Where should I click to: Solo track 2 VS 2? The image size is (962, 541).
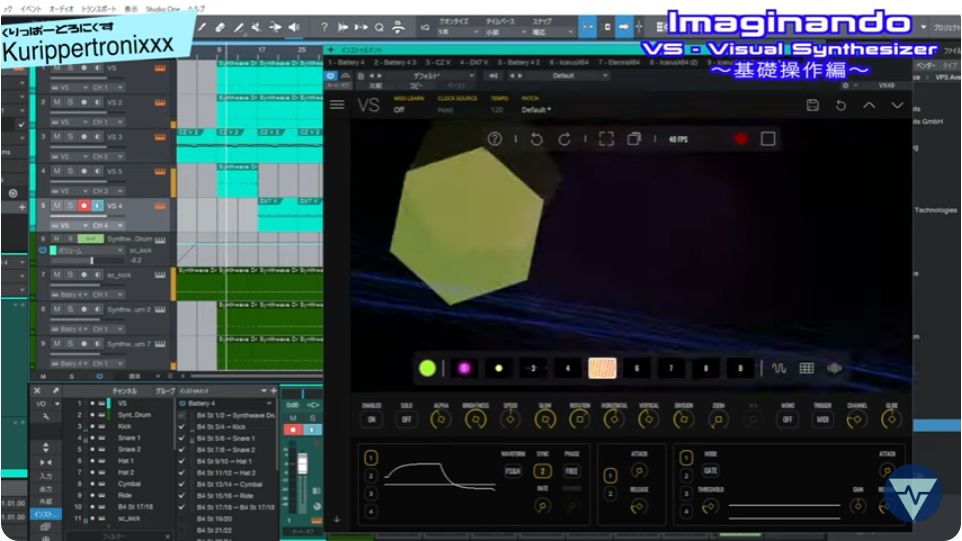[70, 102]
